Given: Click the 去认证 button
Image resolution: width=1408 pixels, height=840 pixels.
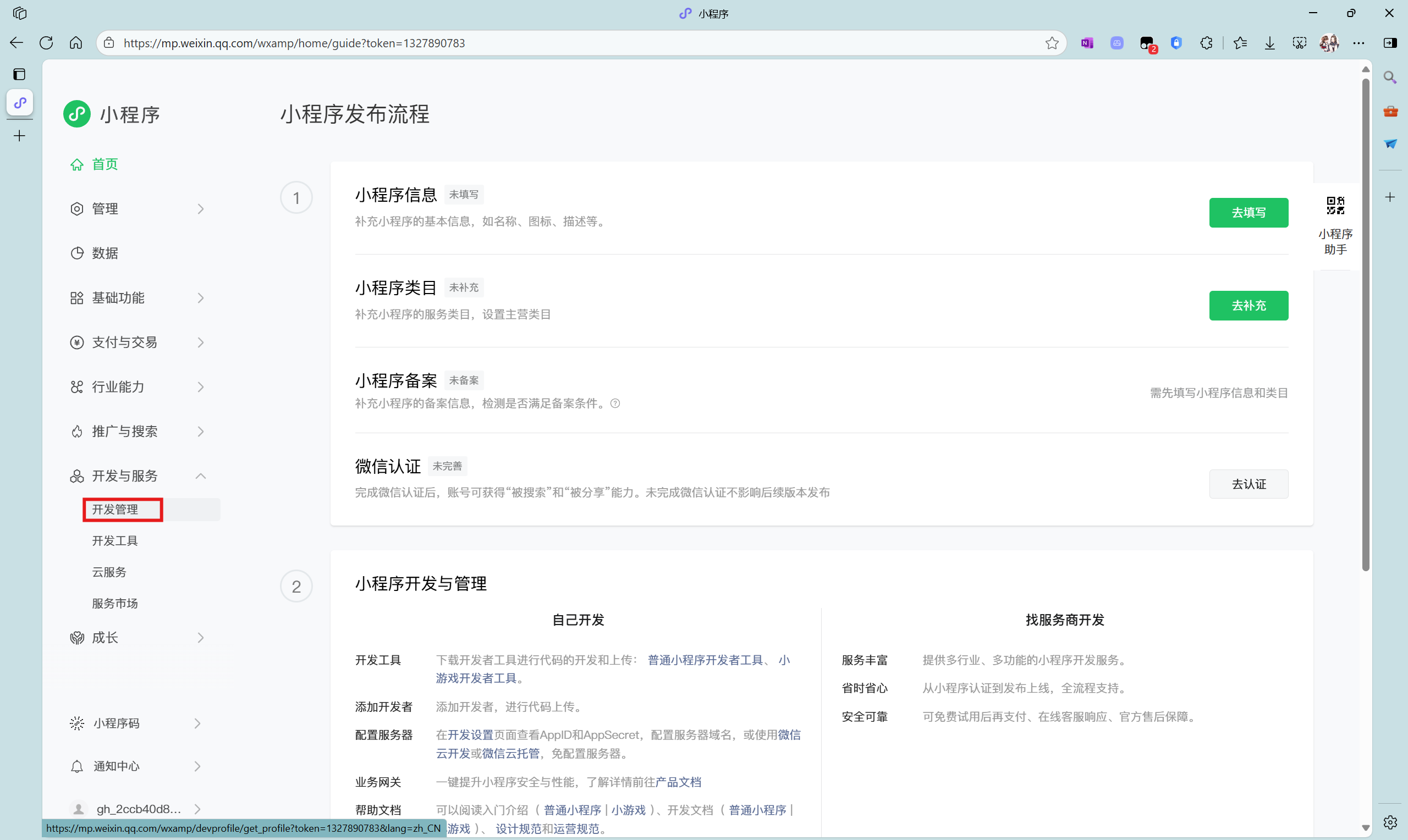Looking at the screenshot, I should coord(1248,484).
